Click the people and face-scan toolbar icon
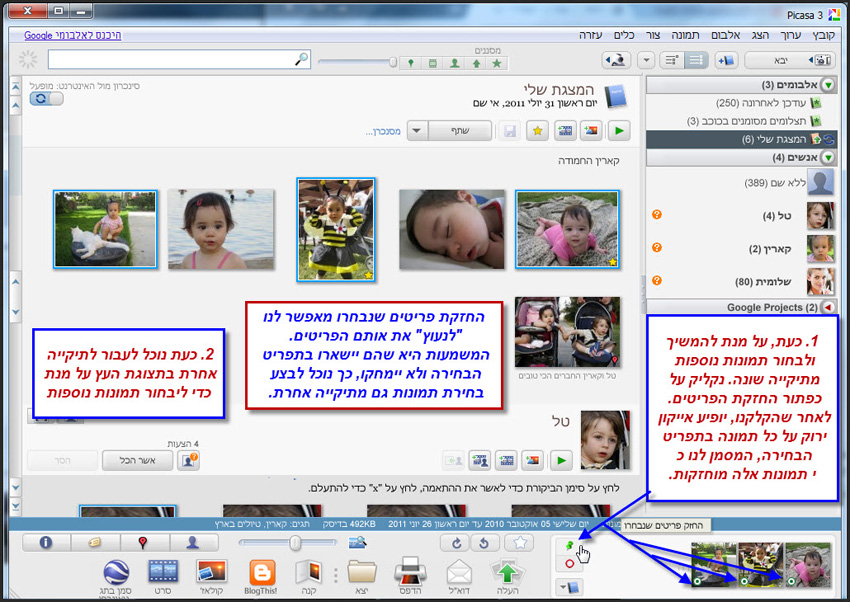The height and width of the screenshot is (602, 850). coord(616,60)
